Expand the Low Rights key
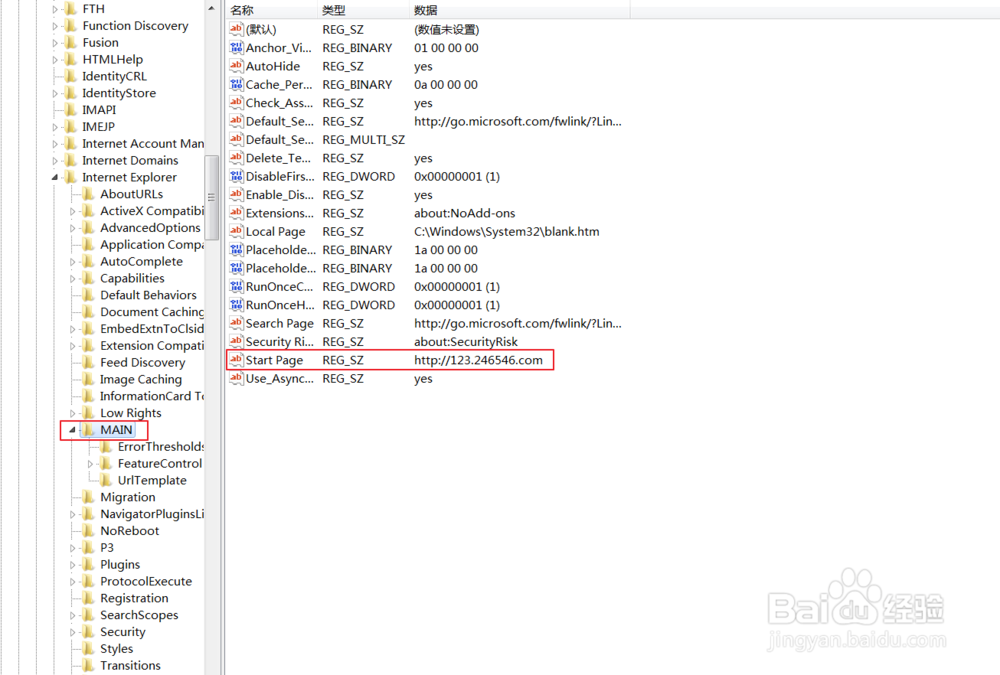Viewport: 1000px width, 675px height. (x=72, y=413)
